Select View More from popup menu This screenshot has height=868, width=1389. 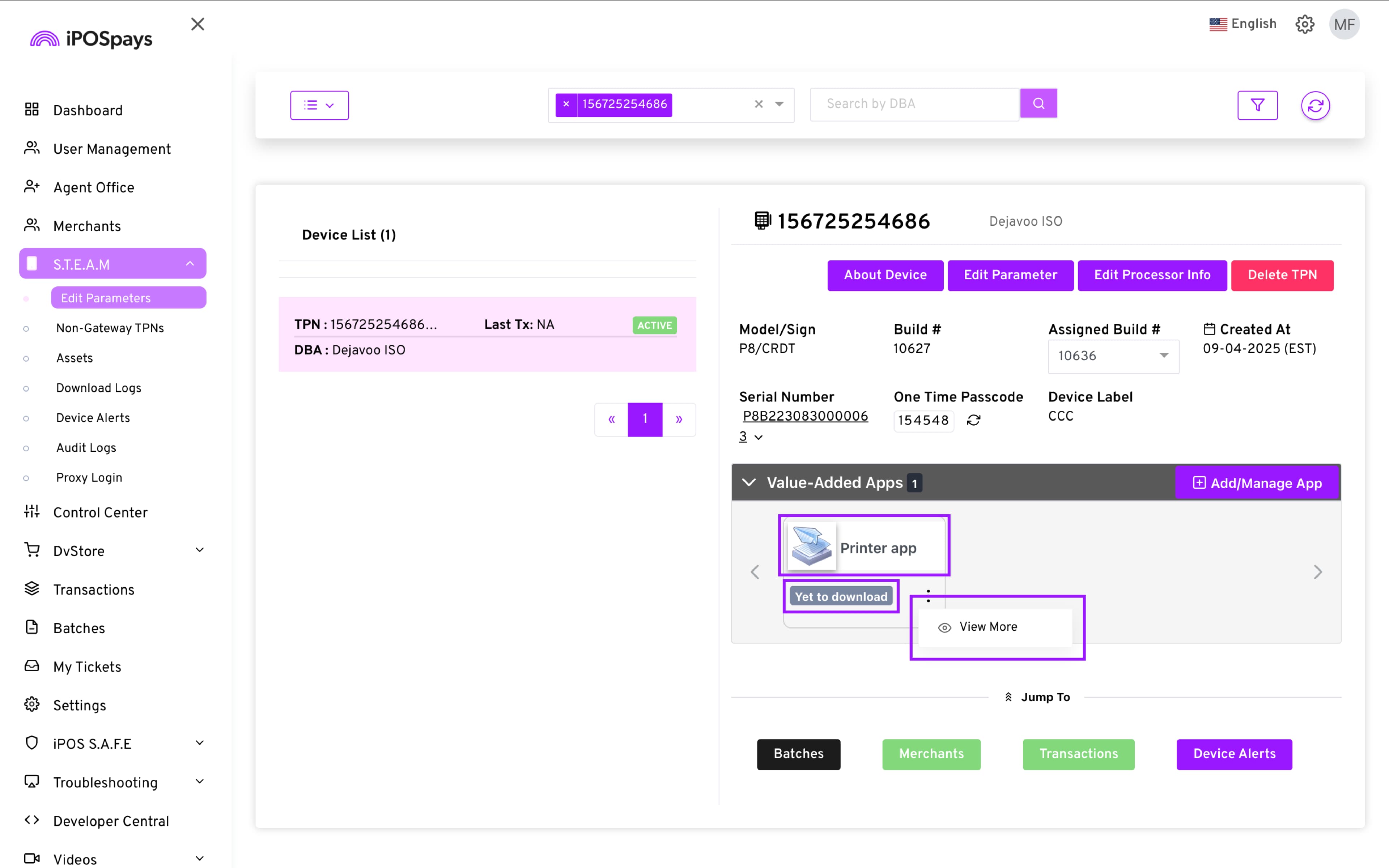point(988,627)
